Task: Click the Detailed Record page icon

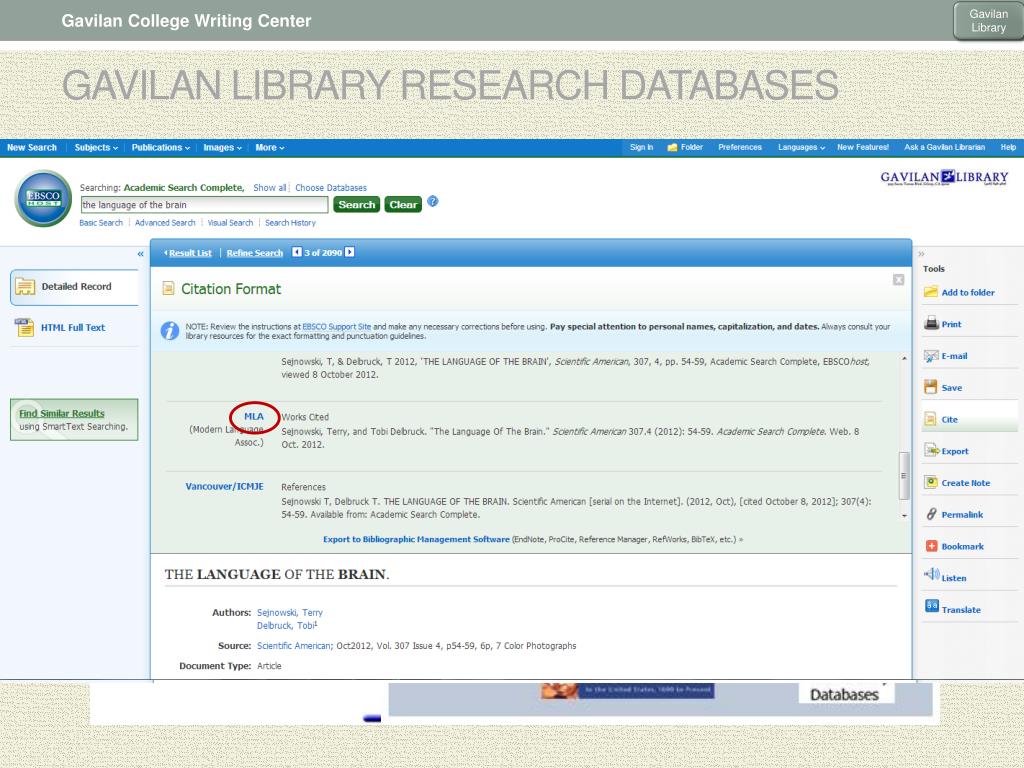Action: point(25,286)
